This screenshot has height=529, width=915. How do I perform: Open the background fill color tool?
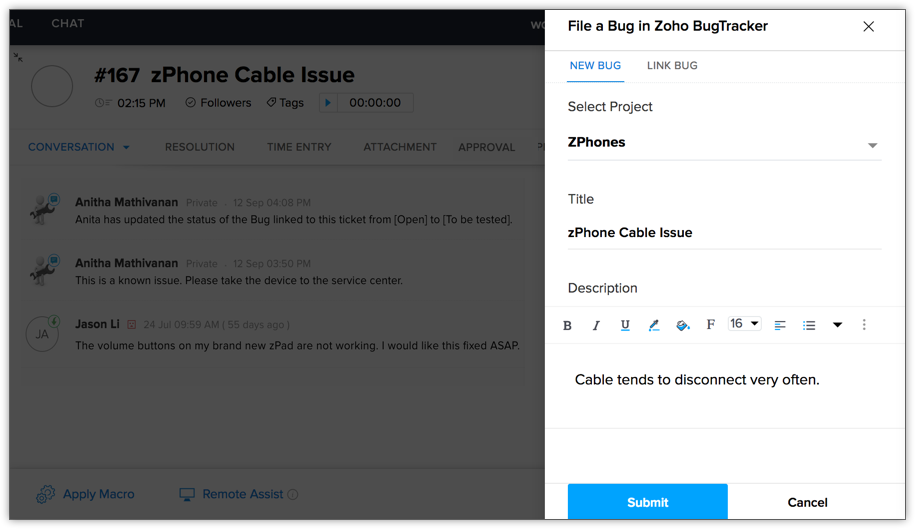pos(683,325)
